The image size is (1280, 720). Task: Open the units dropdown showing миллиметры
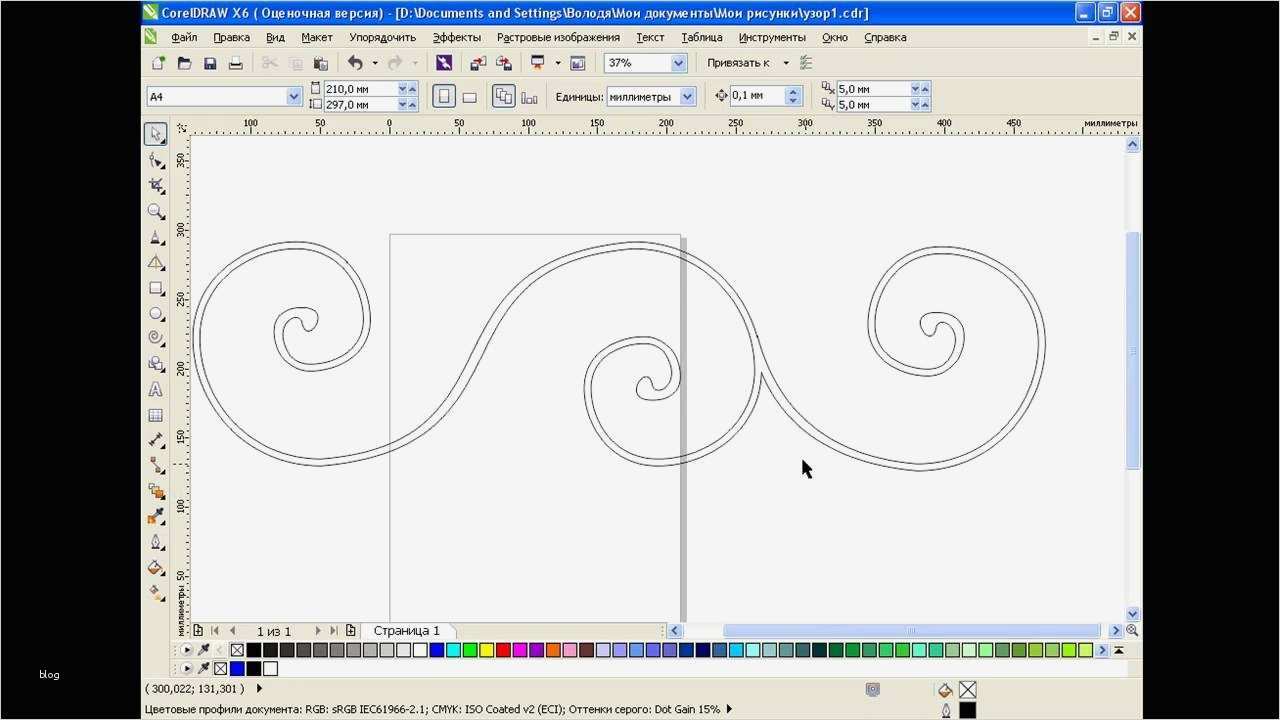point(687,97)
